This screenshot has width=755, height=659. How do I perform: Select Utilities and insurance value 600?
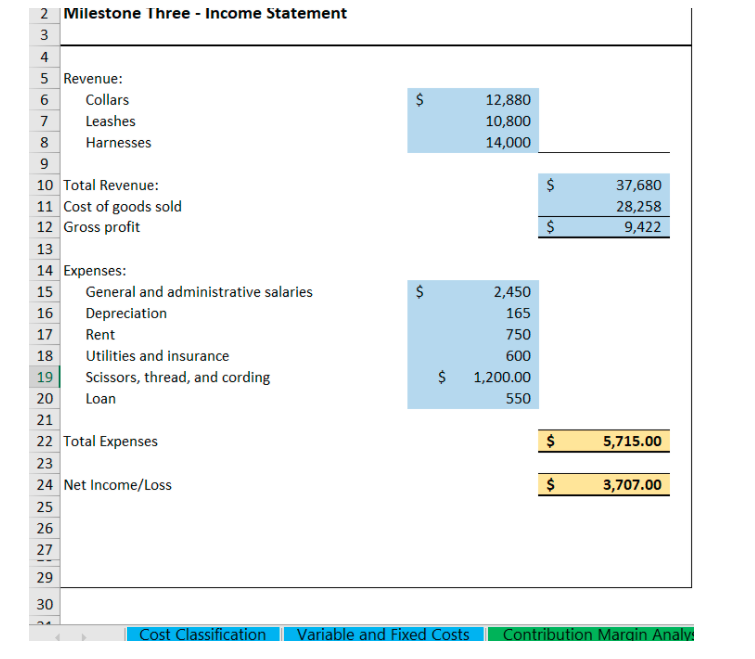[x=473, y=355]
